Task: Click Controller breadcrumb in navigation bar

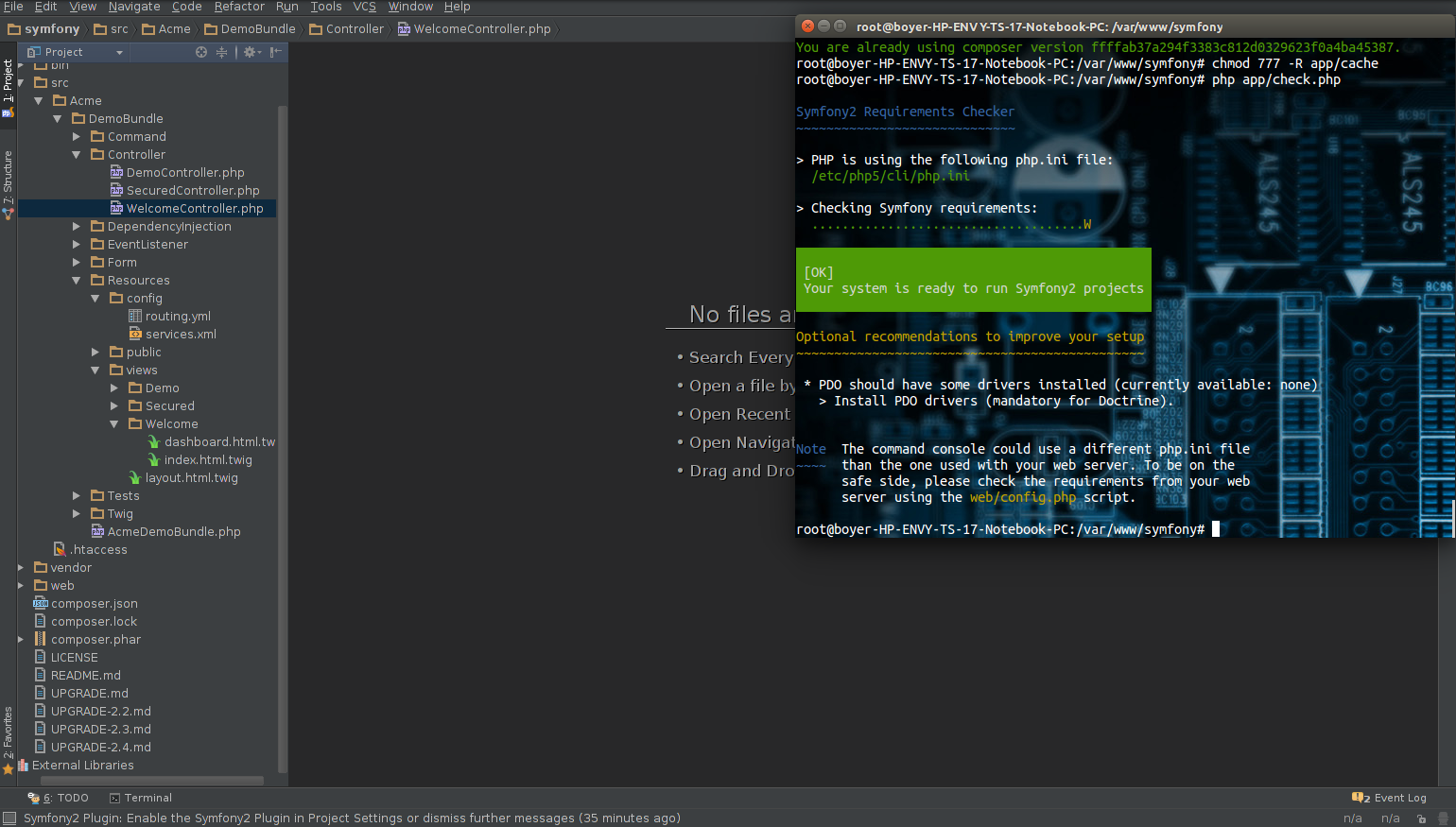Action: (x=347, y=29)
